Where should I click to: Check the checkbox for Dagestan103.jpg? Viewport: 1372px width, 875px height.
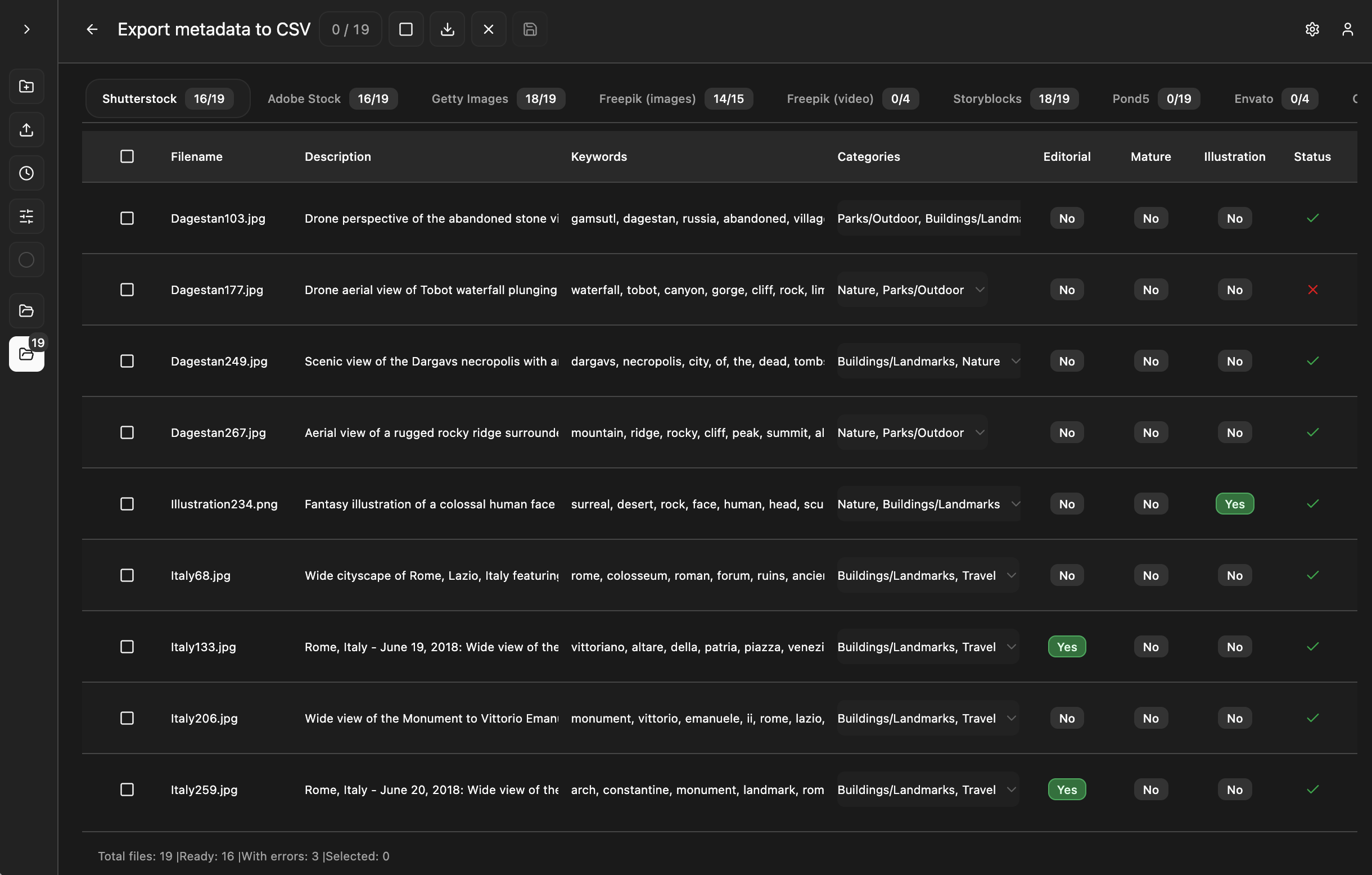click(127, 218)
